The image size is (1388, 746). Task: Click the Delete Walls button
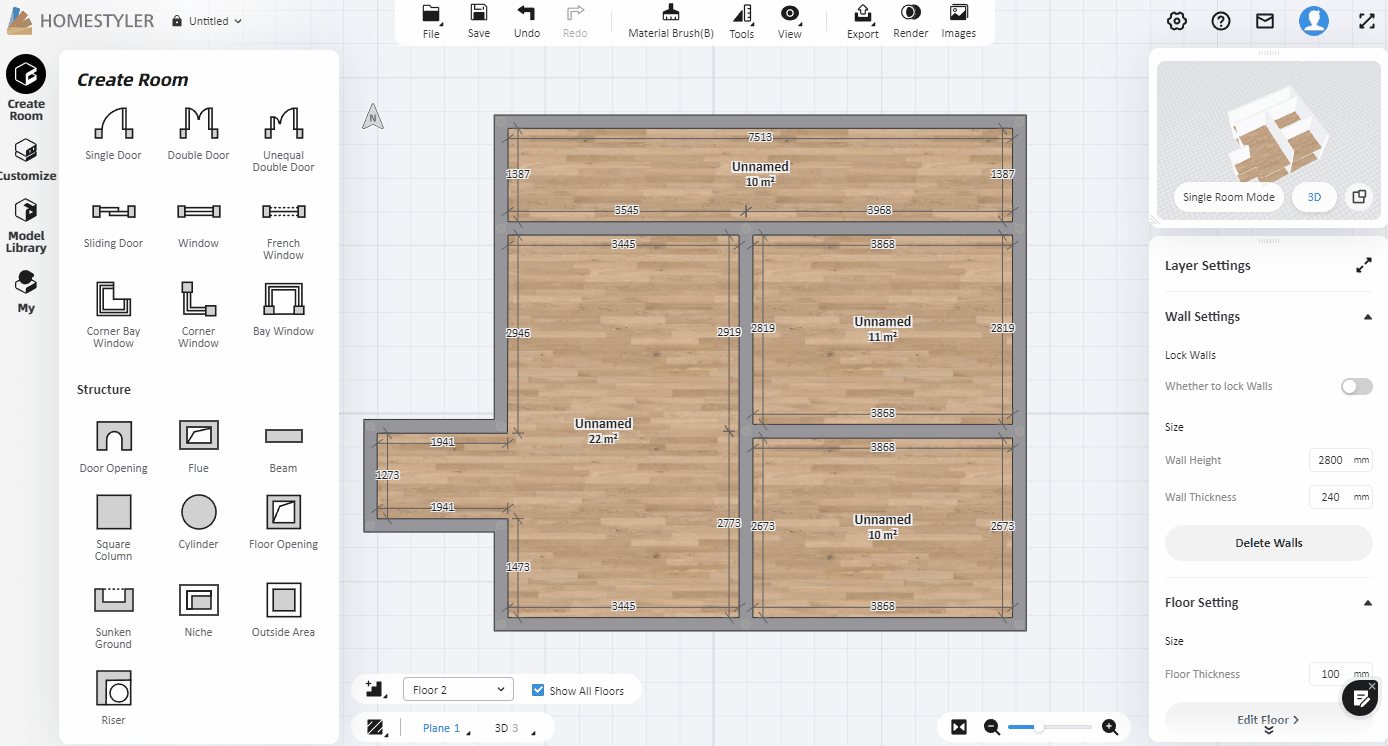point(1268,543)
